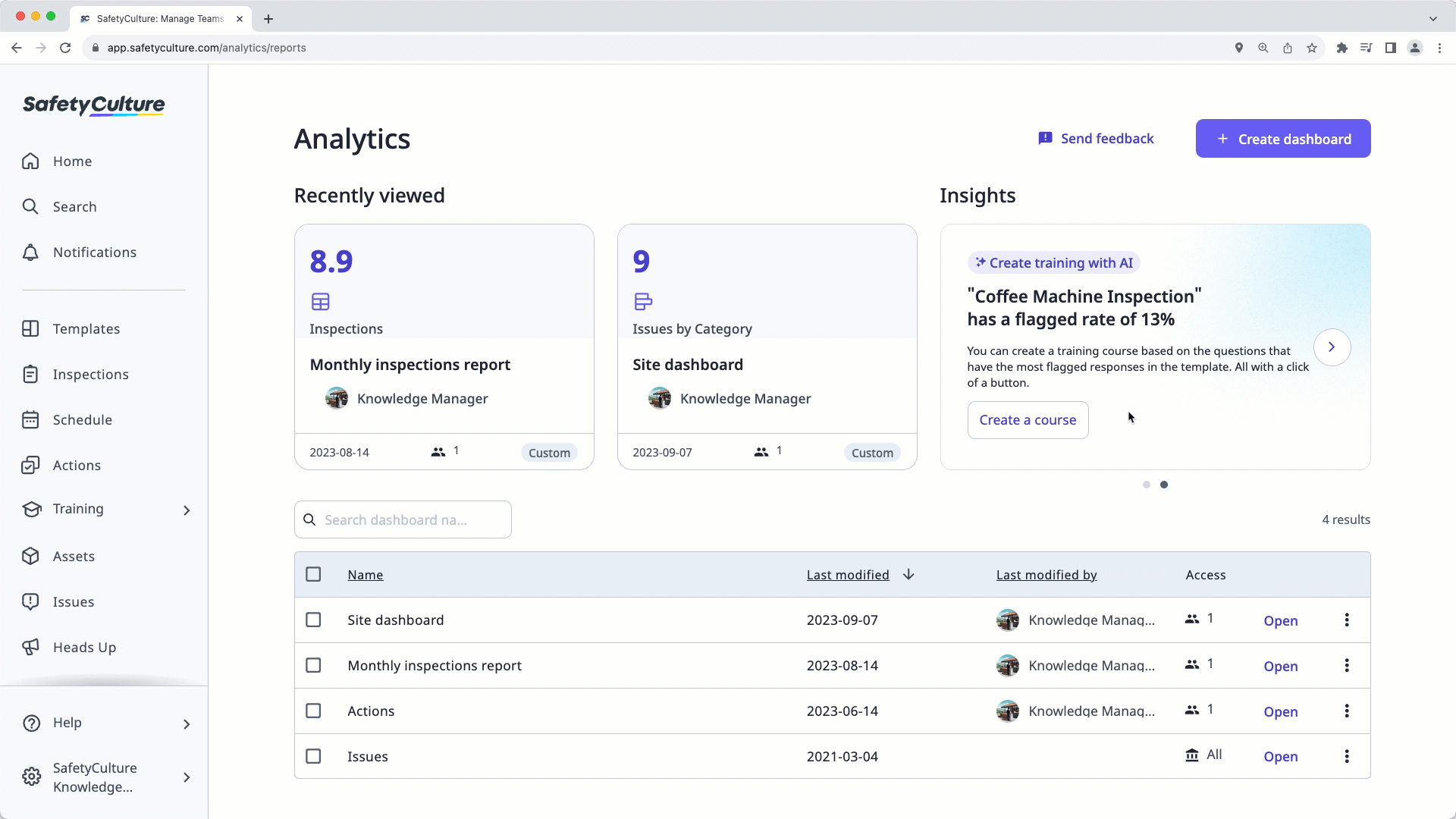Open more options for Actions row
Viewport: 1456px width, 819px height.
coord(1347,711)
